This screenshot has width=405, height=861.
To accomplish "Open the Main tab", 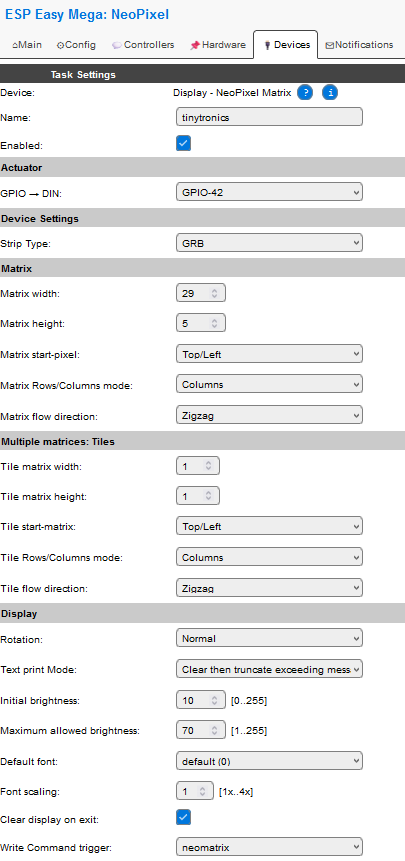I will point(27,45).
